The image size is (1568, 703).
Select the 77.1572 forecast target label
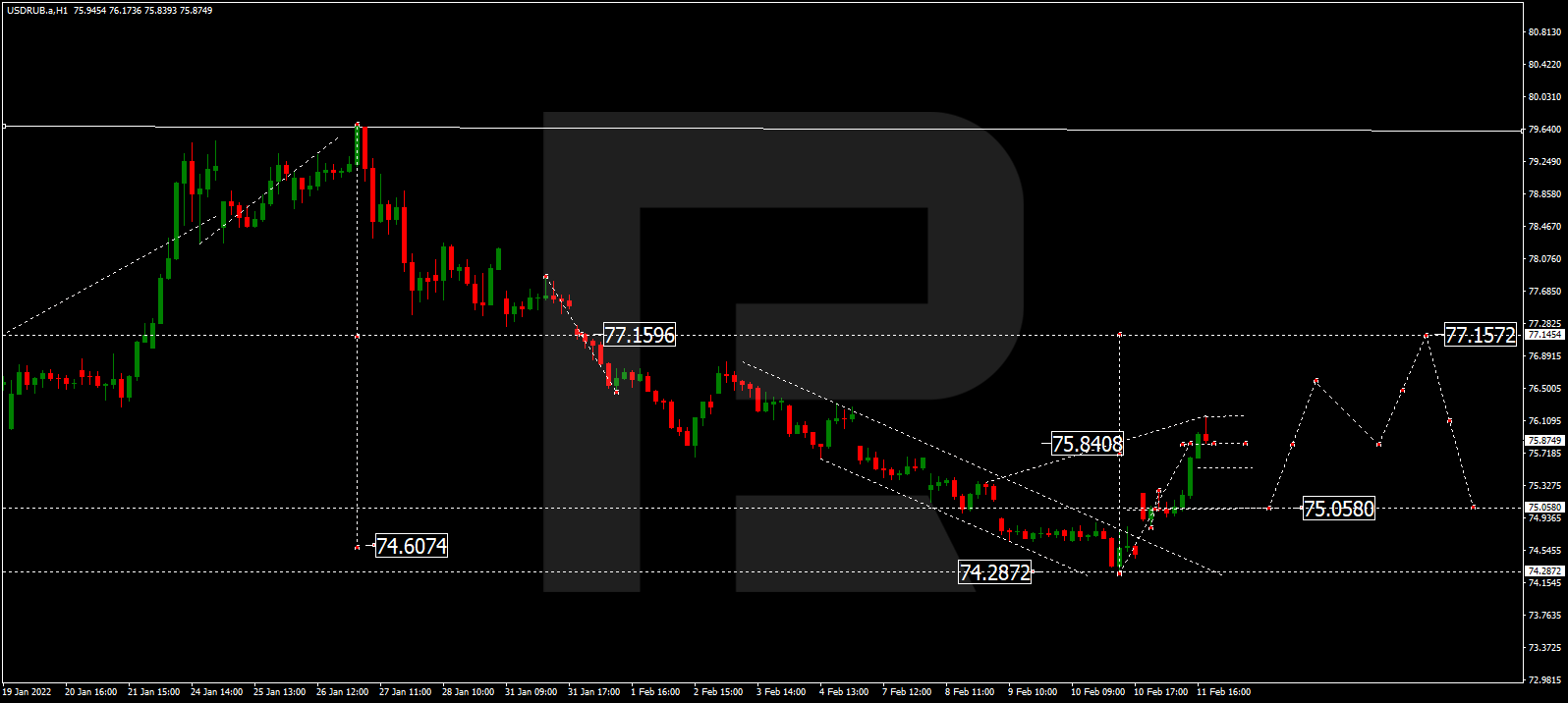coord(1480,335)
